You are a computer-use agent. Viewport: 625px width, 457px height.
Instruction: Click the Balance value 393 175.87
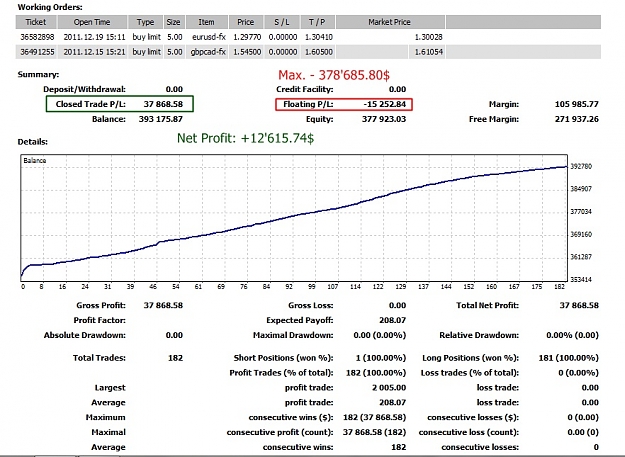click(161, 119)
